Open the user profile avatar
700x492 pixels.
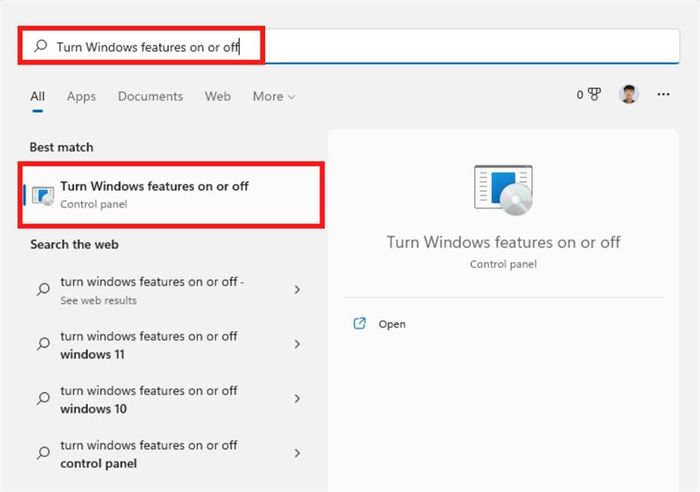pyautogui.click(x=628, y=95)
